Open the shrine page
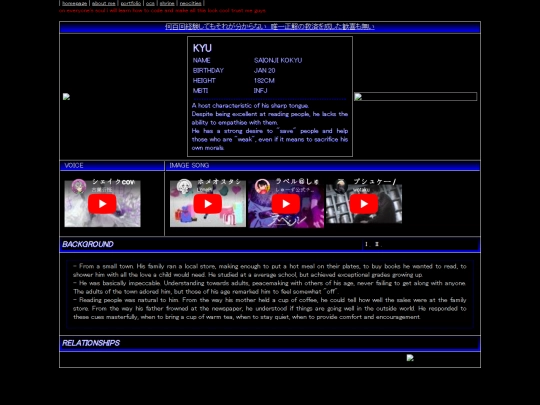Screen dimensions: 540x405 (x=167, y=3)
